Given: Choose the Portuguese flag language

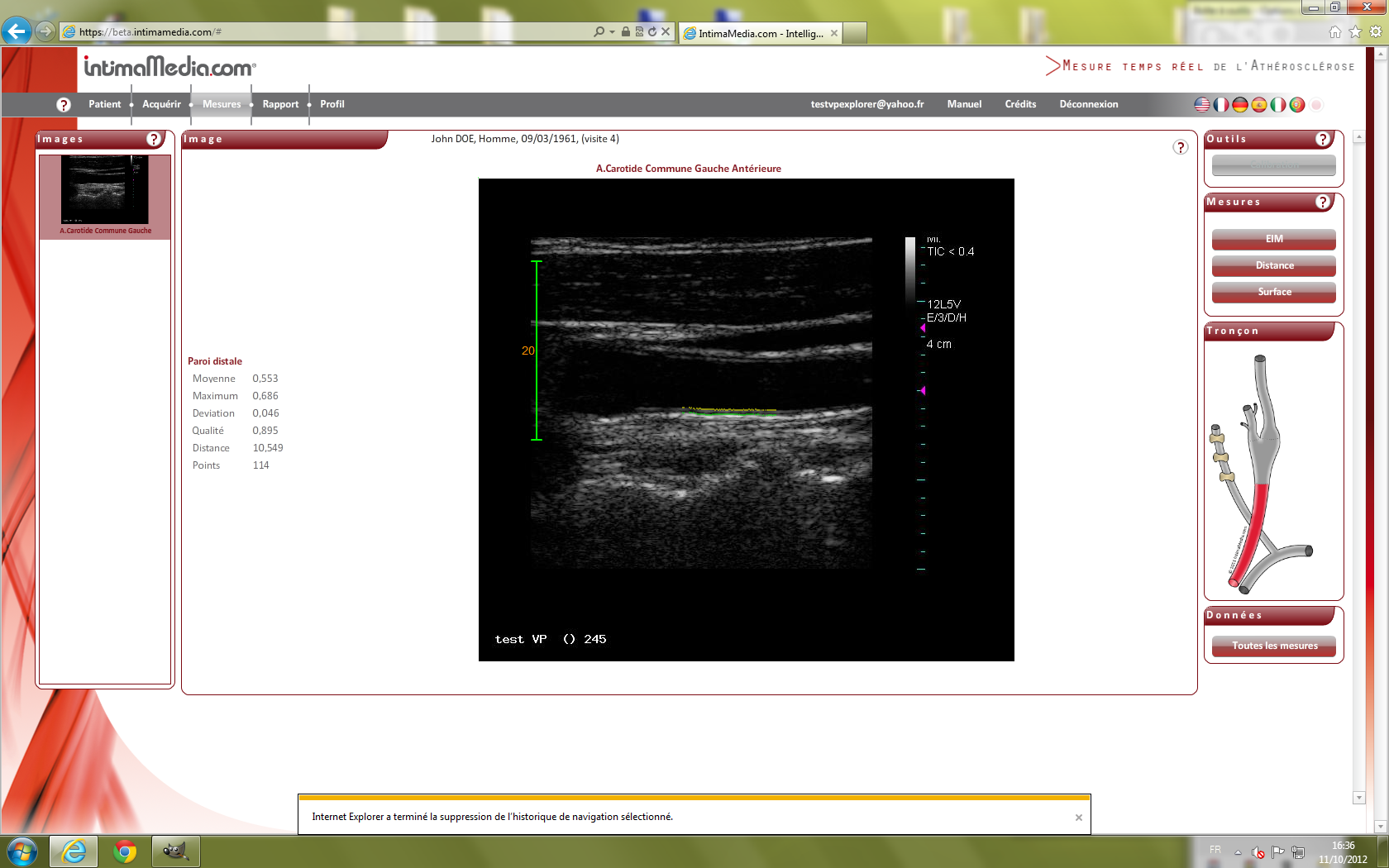Looking at the screenshot, I should point(1296,105).
